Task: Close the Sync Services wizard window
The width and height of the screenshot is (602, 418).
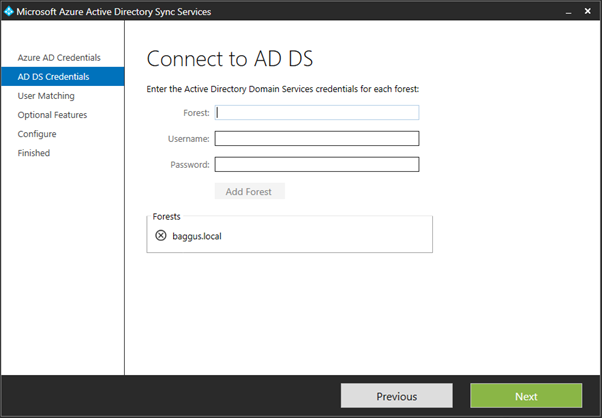Action: (586, 11)
